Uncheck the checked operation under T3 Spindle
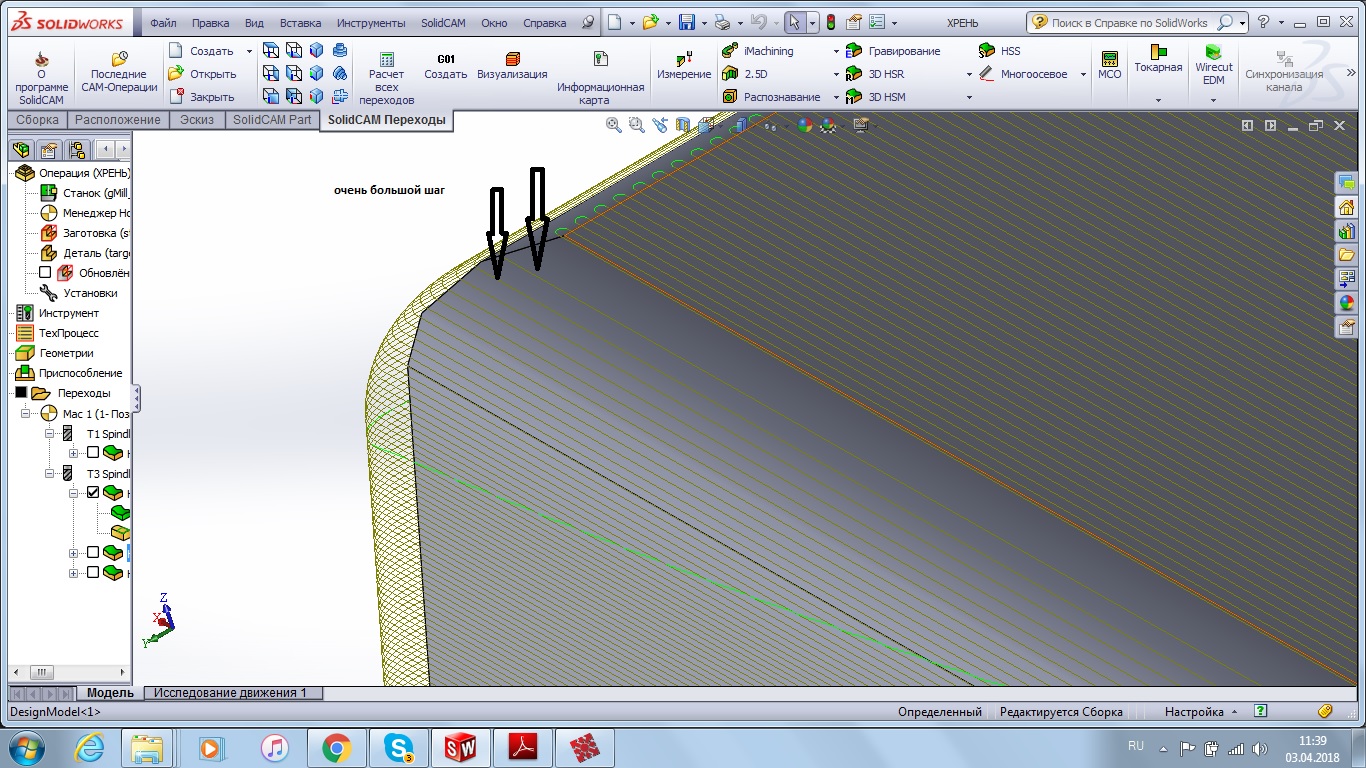The width and height of the screenshot is (1366, 768). pos(93,492)
